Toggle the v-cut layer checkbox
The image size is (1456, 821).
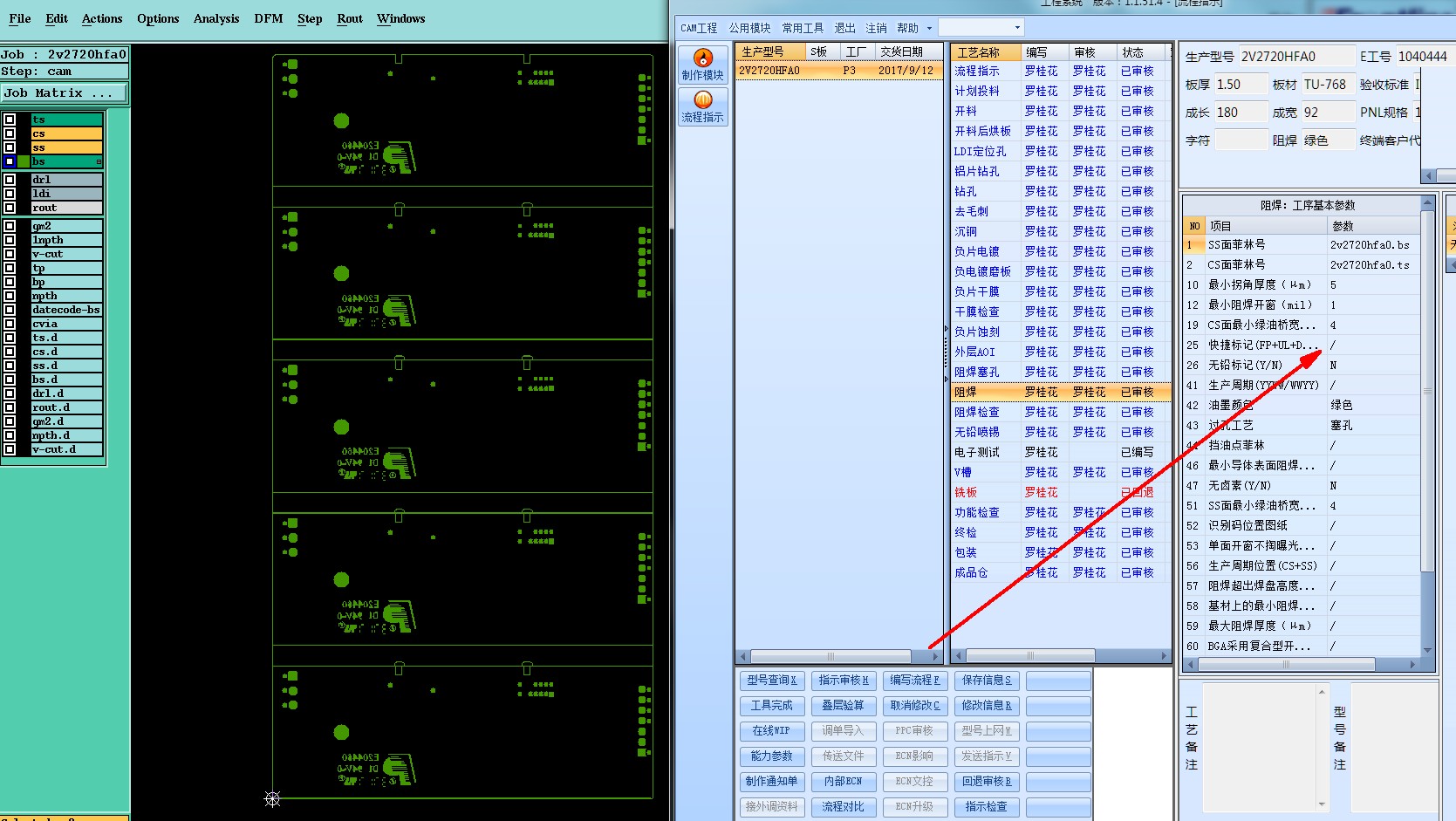coord(10,254)
